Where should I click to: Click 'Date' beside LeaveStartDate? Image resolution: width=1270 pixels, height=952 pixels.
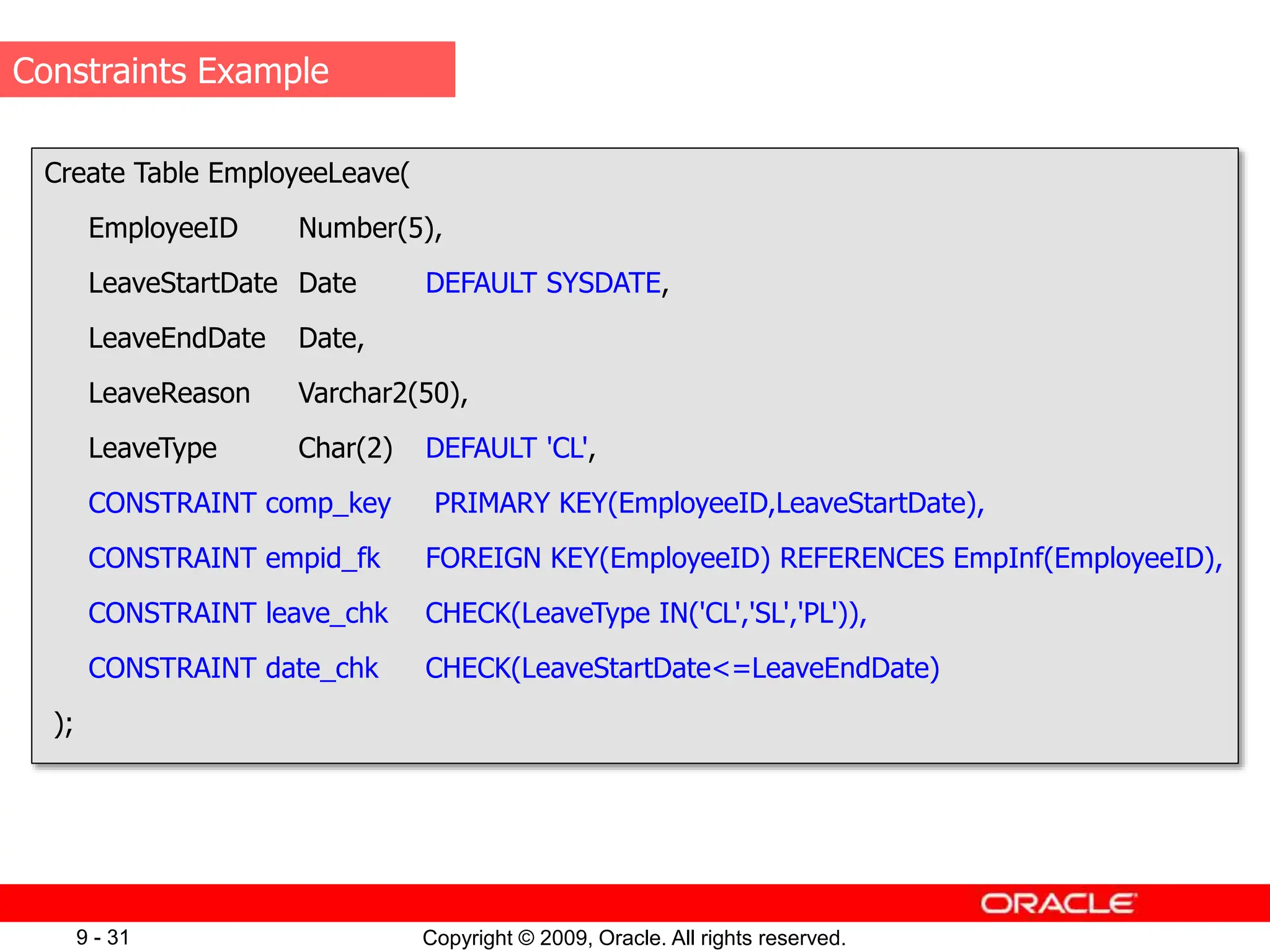pos(327,283)
